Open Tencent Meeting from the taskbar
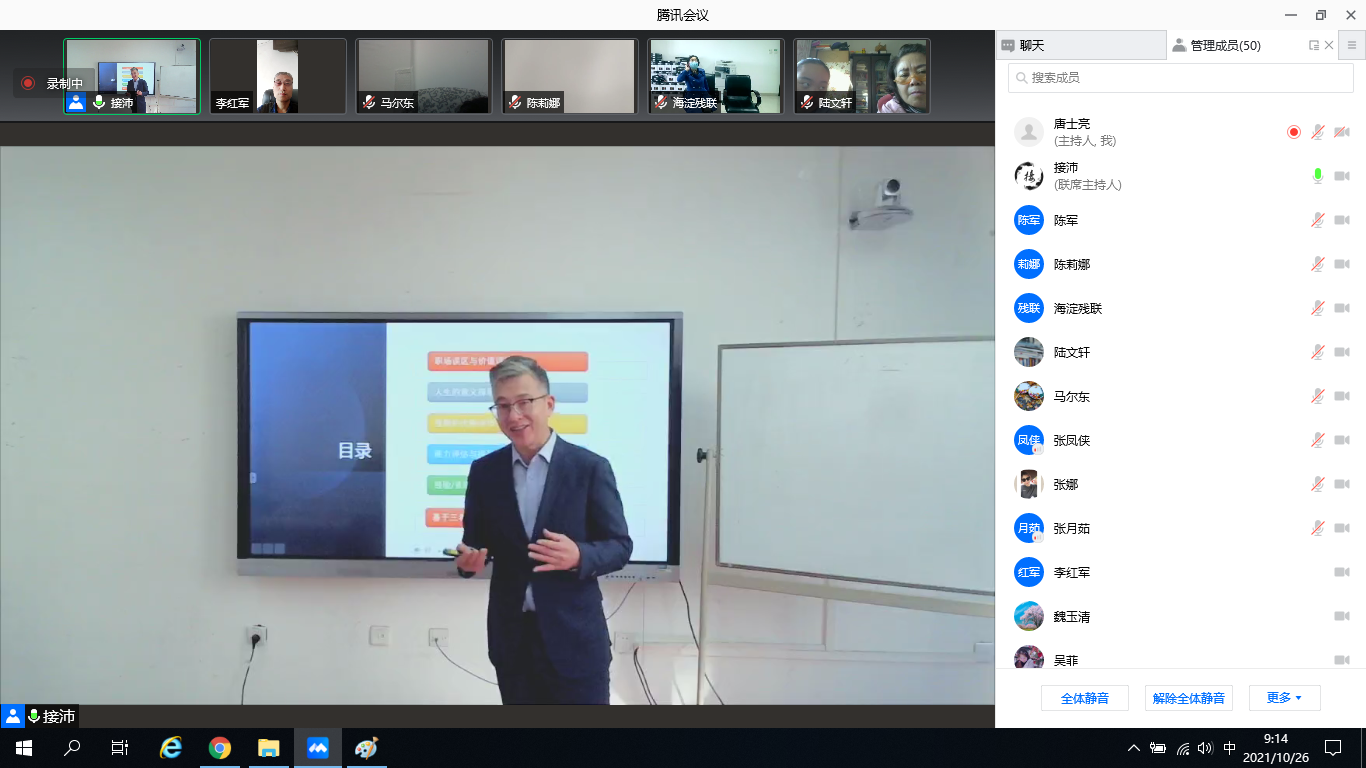This screenshot has height=768, width=1366. [x=318, y=748]
